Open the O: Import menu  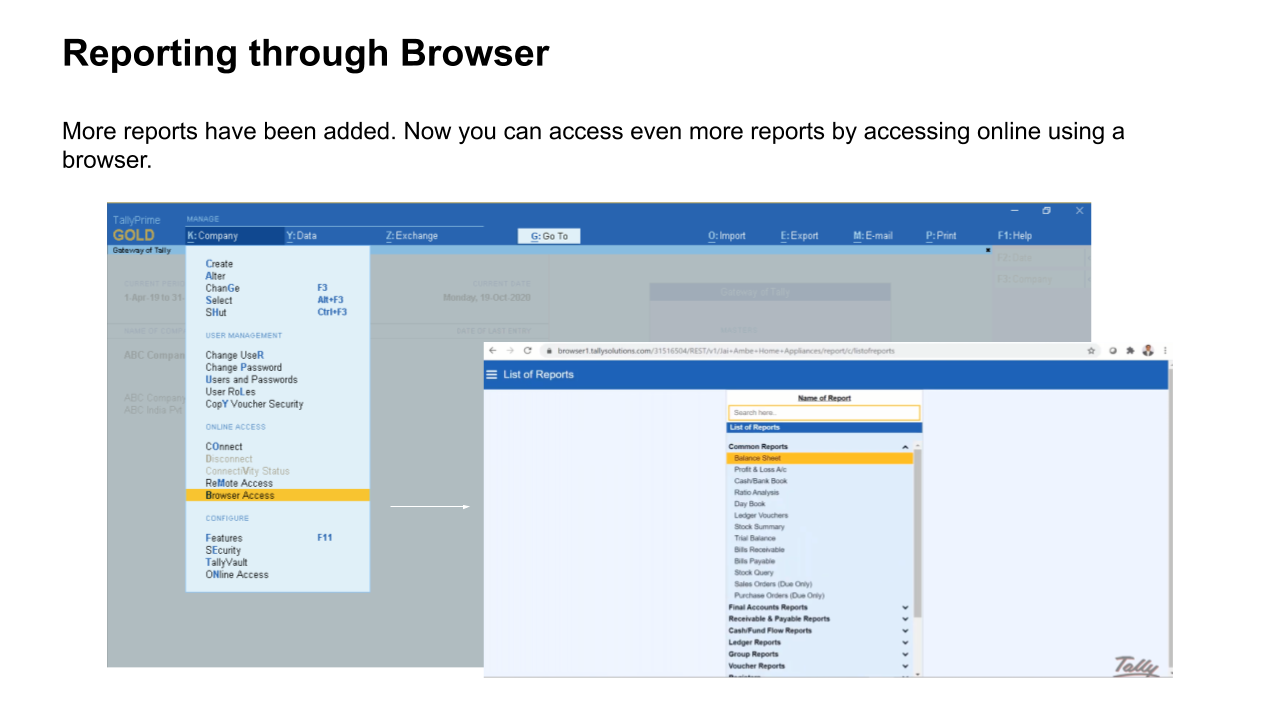[727, 236]
